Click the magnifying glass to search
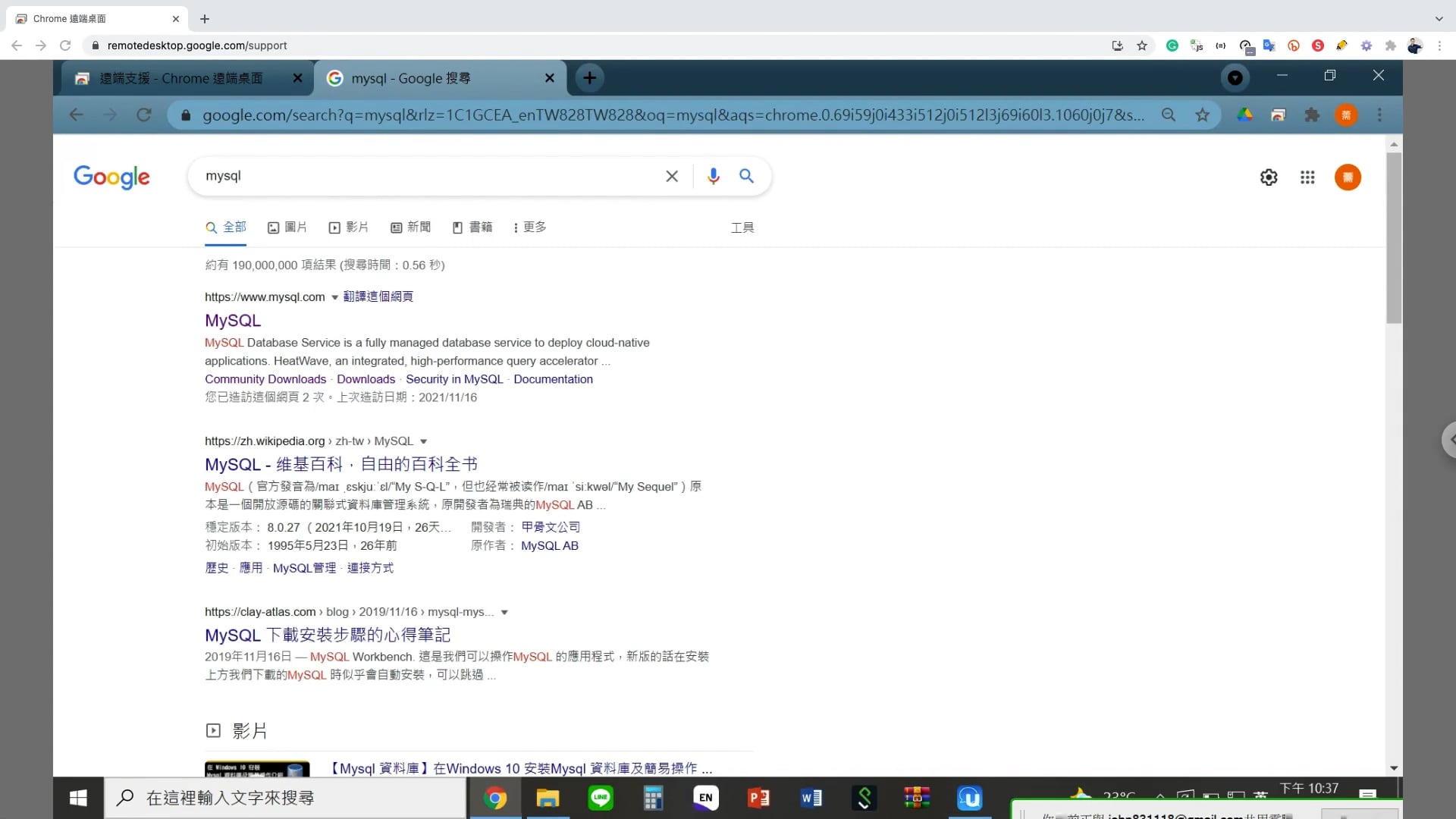Screen dimensions: 1456x819 click(746, 176)
